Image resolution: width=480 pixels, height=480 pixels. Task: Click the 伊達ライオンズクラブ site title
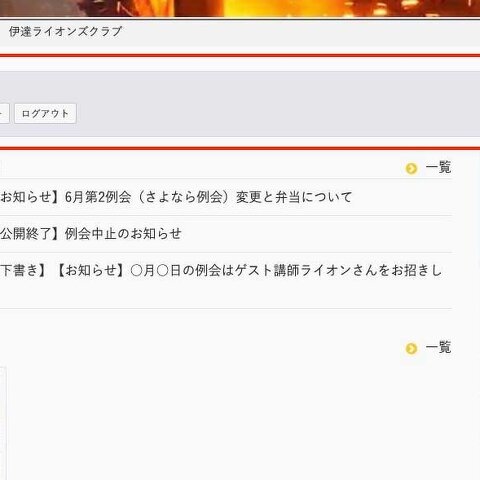click(x=66, y=32)
